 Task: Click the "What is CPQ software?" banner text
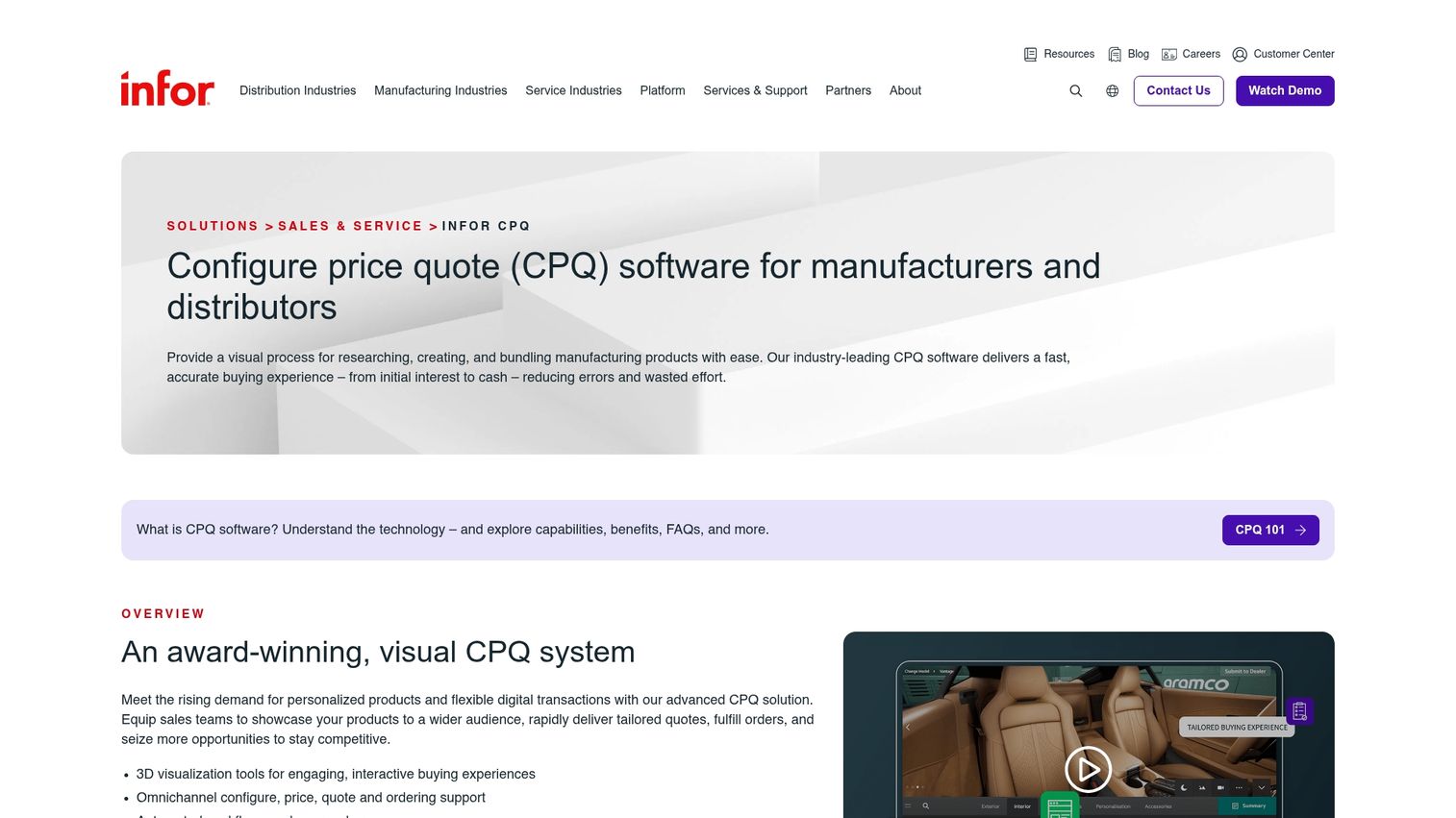(x=453, y=530)
